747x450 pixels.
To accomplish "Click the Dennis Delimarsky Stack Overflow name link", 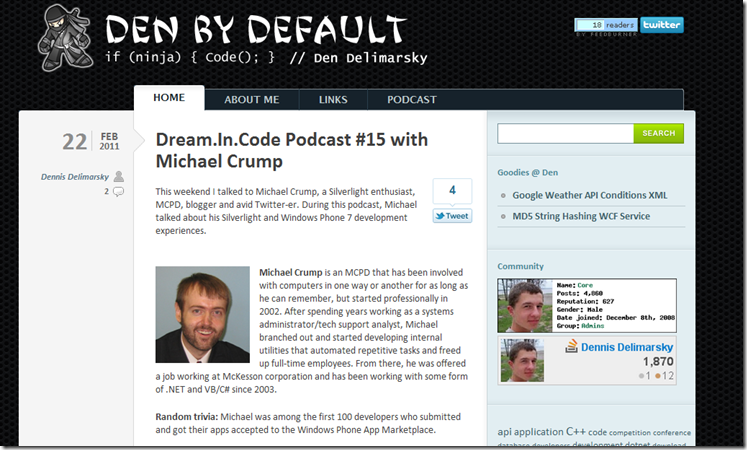I will [627, 347].
